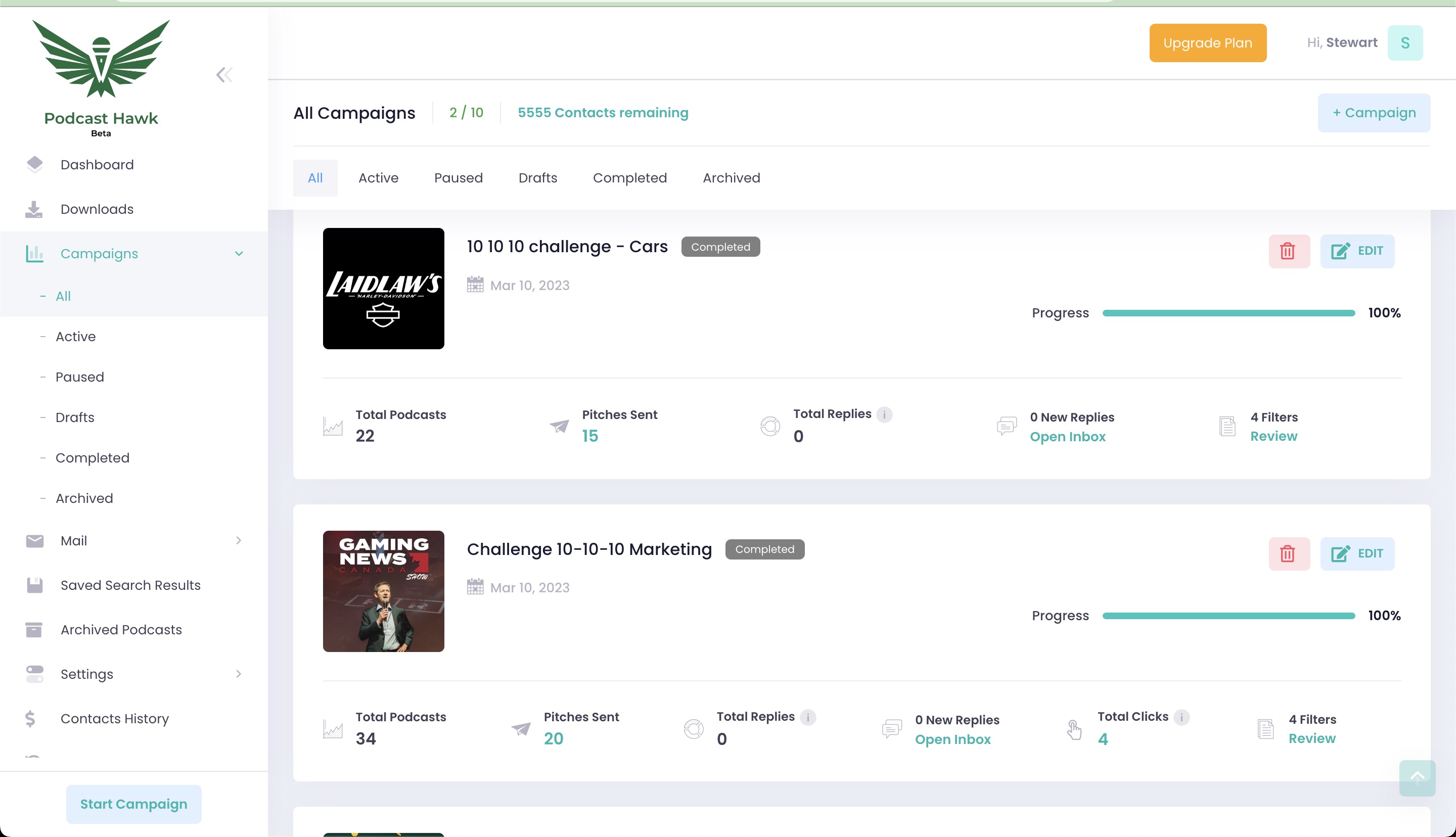Click Cars campaign progress bar
The height and width of the screenshot is (837, 1456).
click(x=1228, y=313)
